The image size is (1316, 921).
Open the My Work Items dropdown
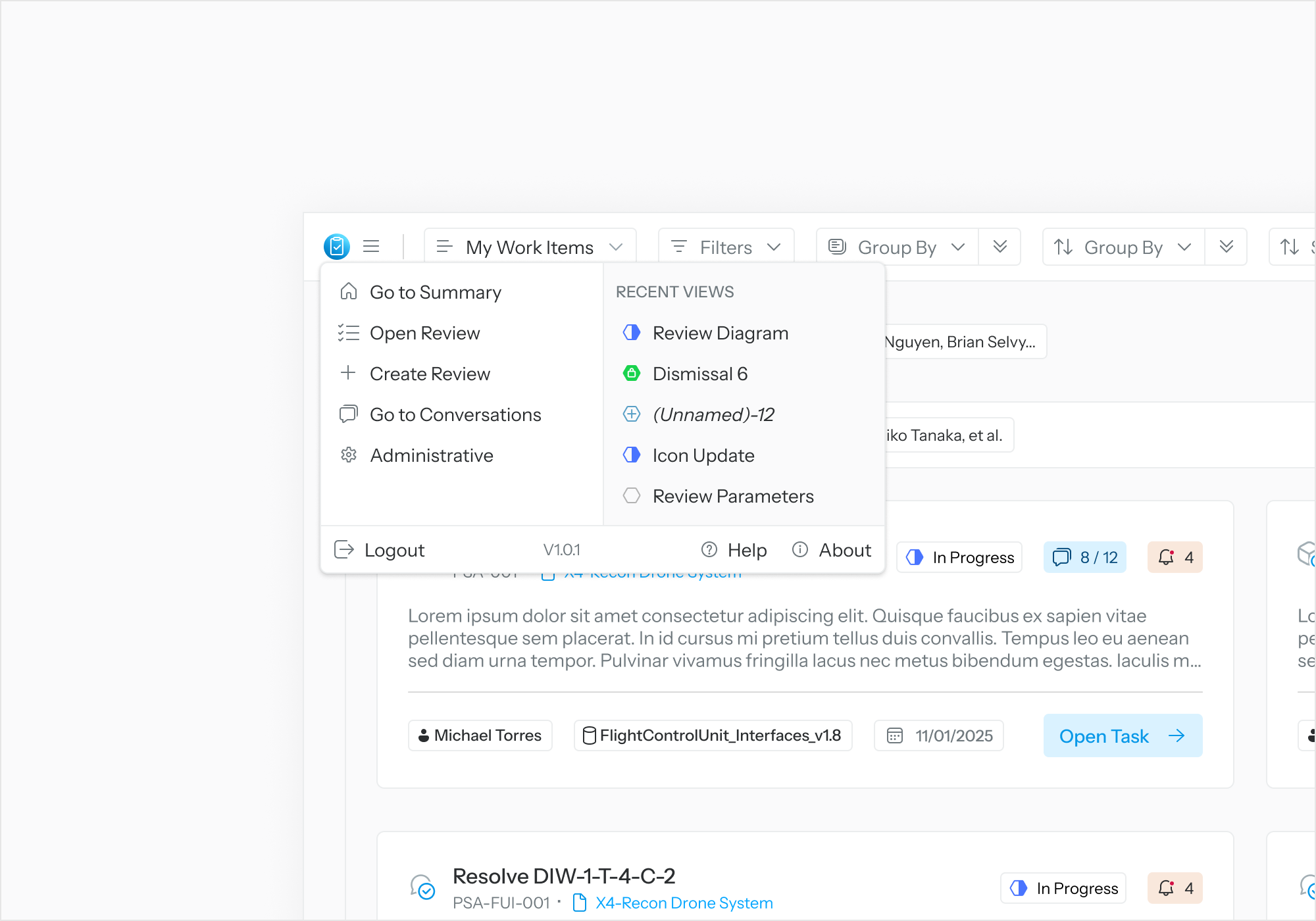pyautogui.click(x=529, y=247)
